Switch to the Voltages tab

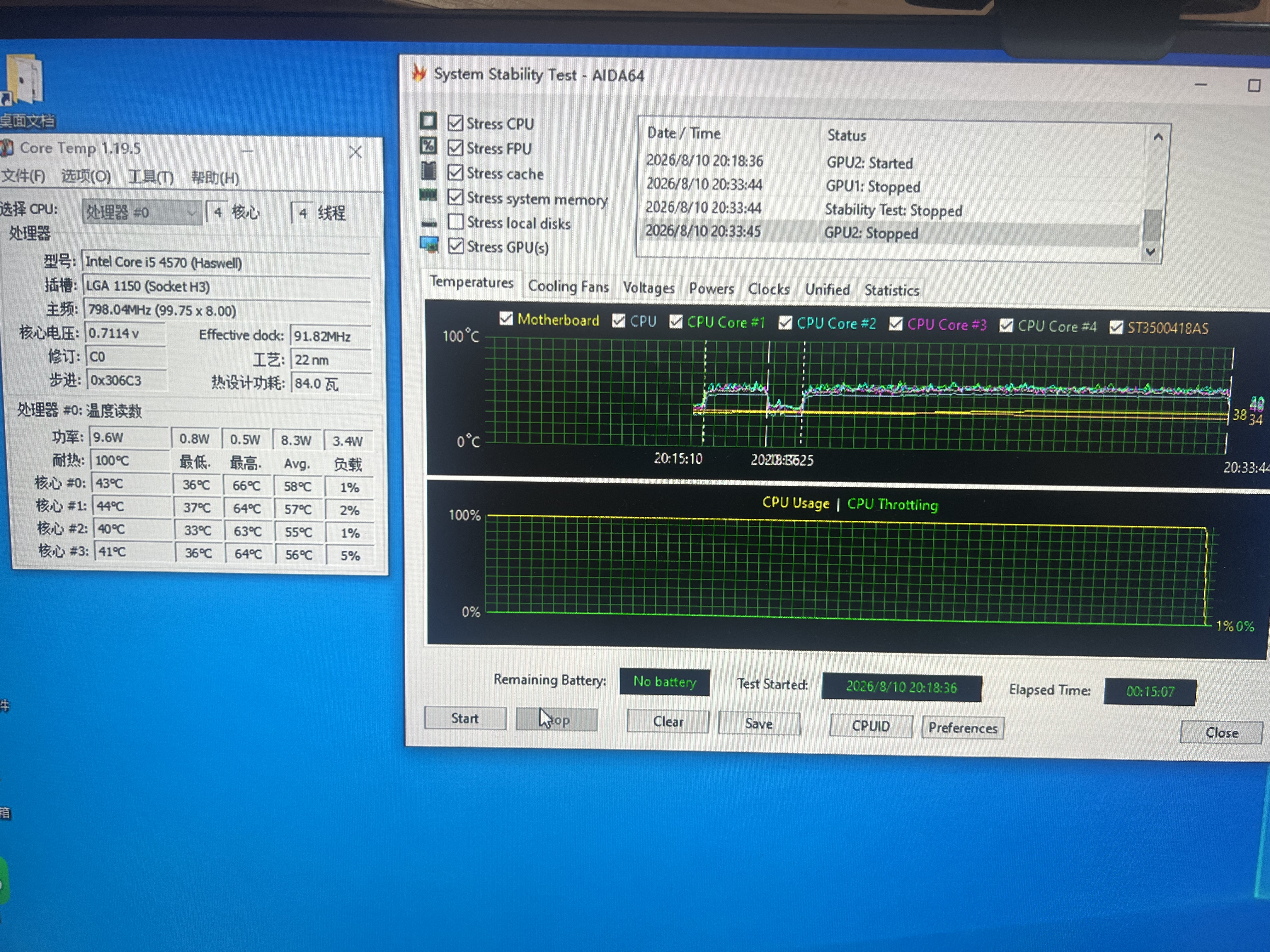point(649,287)
